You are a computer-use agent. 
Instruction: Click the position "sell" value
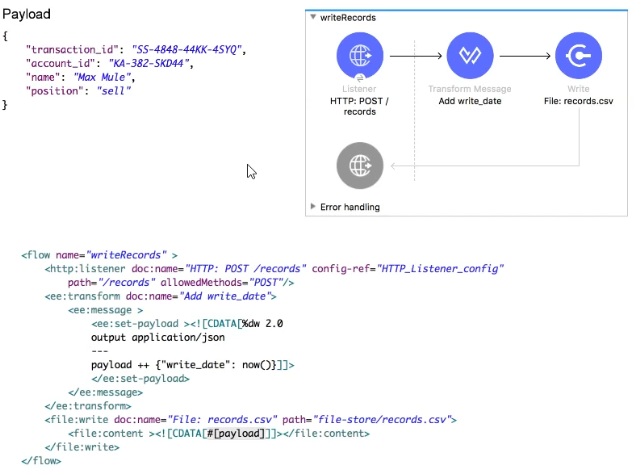tap(115, 91)
